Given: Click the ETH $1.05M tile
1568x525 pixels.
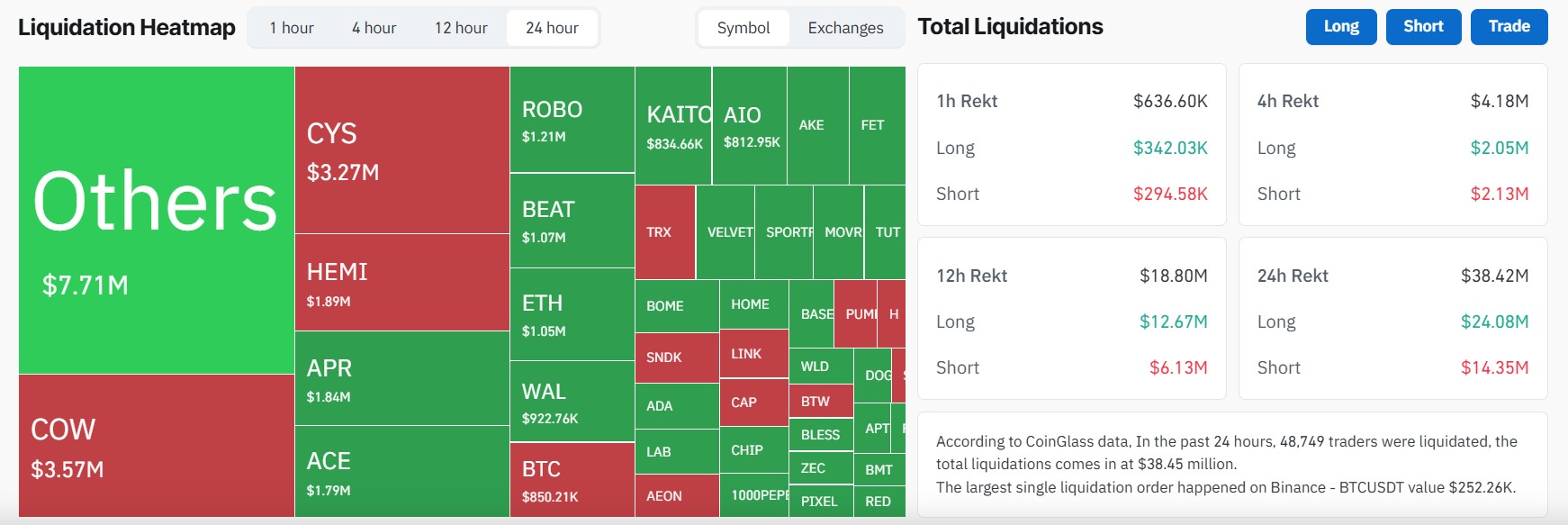Looking at the screenshot, I should tap(572, 314).
